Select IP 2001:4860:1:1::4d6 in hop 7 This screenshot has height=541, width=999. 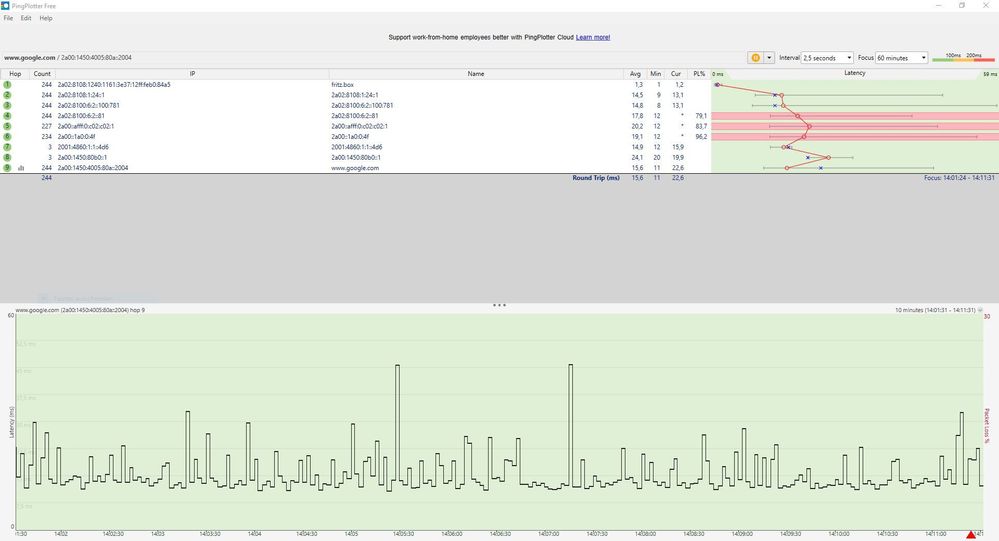tap(83, 147)
